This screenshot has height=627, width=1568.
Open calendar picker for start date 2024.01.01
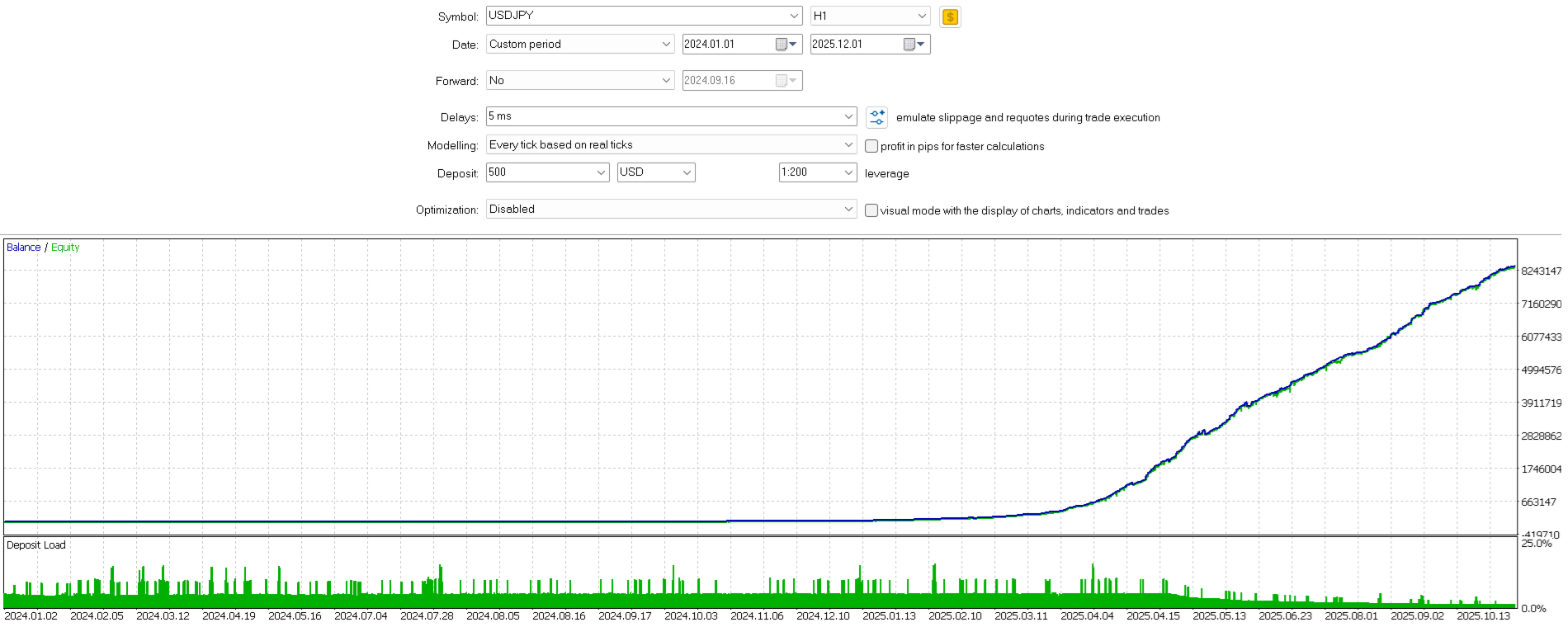(786, 45)
